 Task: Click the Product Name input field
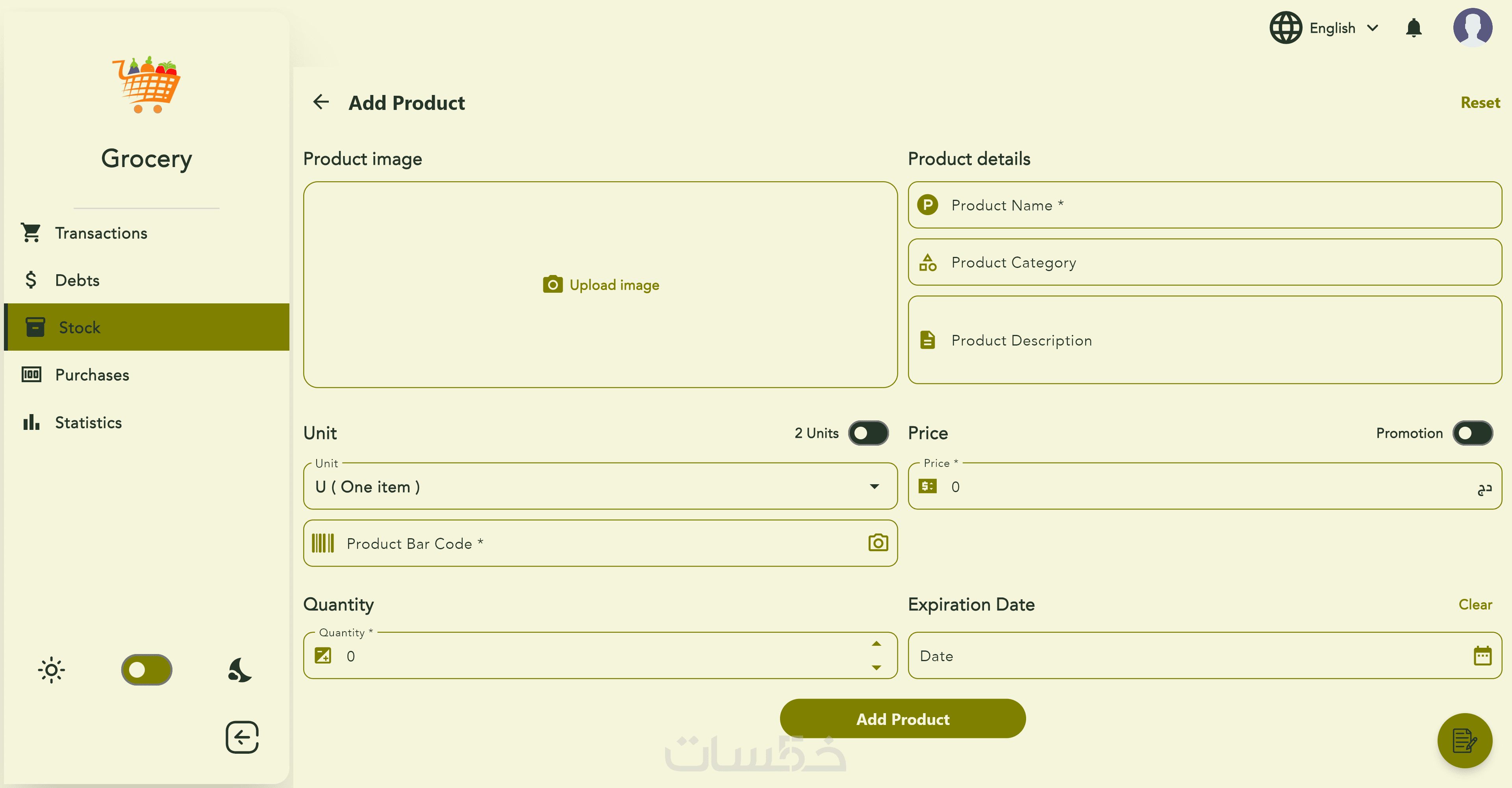coord(1204,205)
